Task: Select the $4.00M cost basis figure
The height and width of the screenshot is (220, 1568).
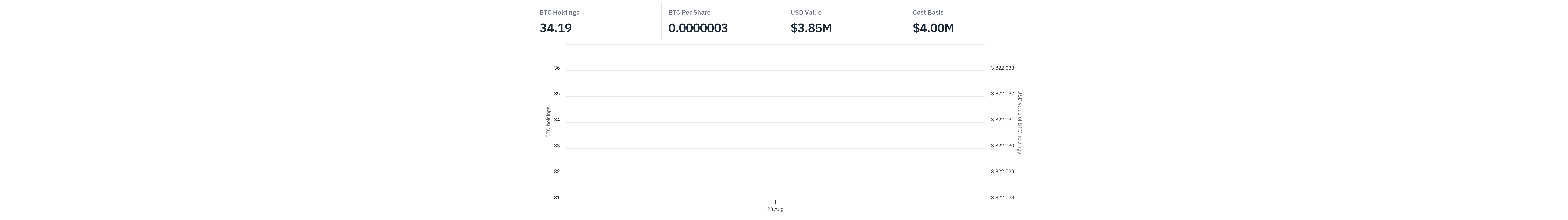Action: click(x=933, y=28)
